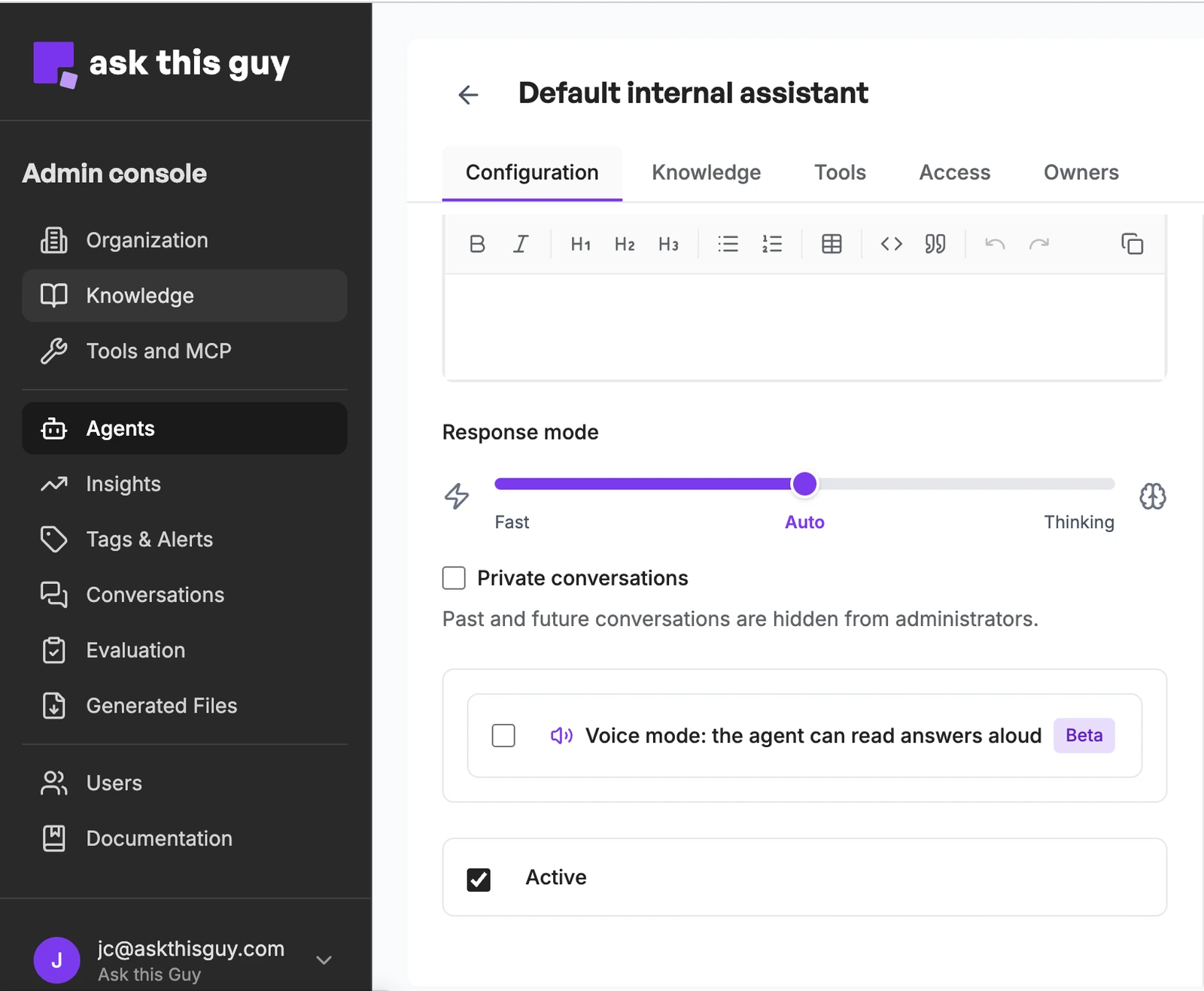Open Documentation in the sidebar
The width and height of the screenshot is (1204, 991).
tap(184, 838)
